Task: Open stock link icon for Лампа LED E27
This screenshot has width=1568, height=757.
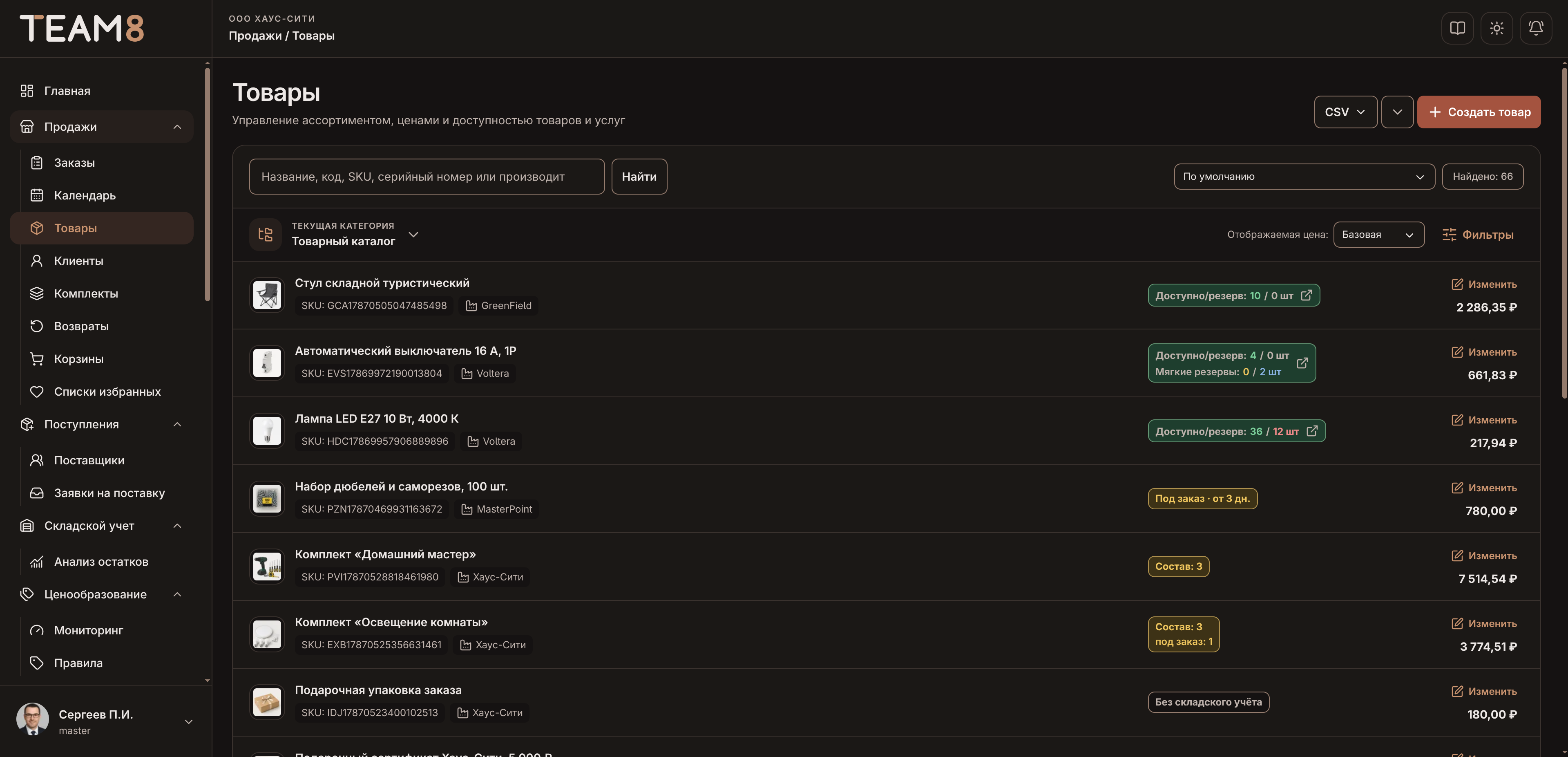Action: 1312,431
